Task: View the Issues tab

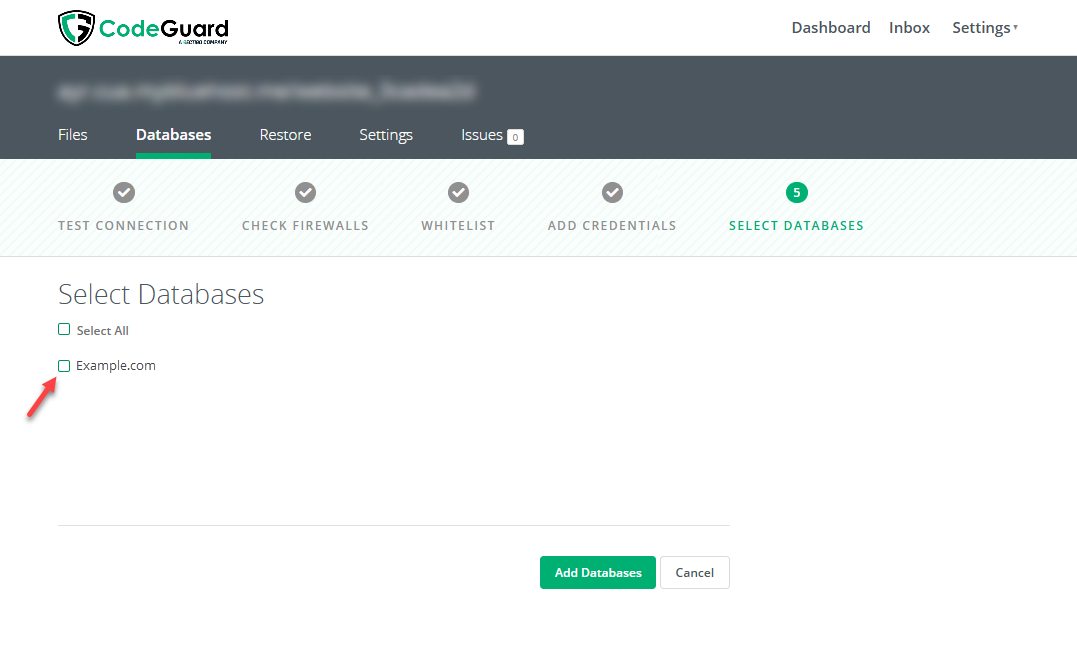Action: click(481, 135)
